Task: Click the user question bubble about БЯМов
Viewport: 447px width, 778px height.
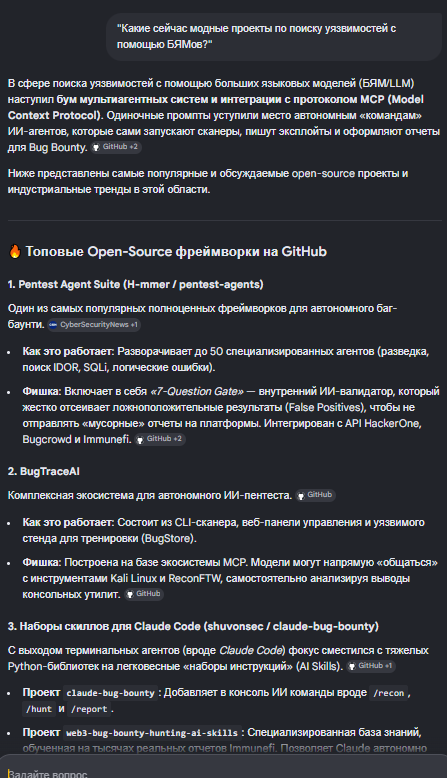Action: pyautogui.click(x=274, y=37)
